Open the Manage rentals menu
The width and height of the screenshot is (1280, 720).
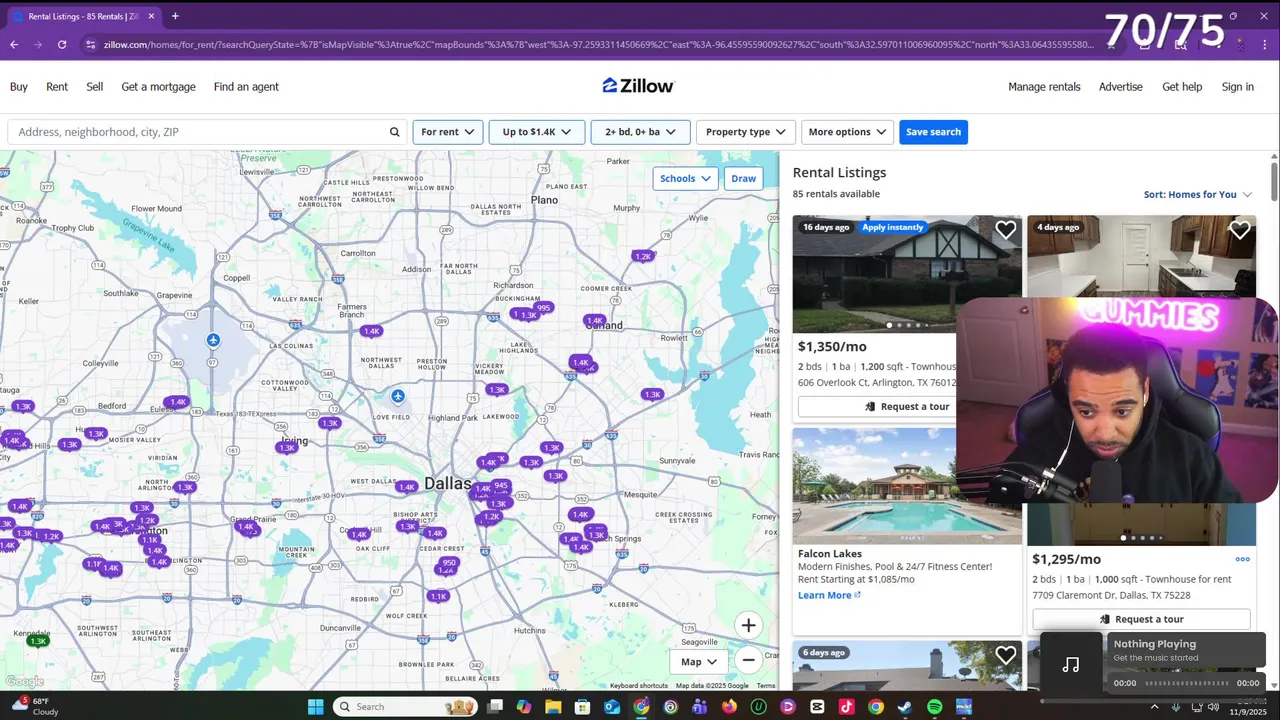pos(1044,87)
